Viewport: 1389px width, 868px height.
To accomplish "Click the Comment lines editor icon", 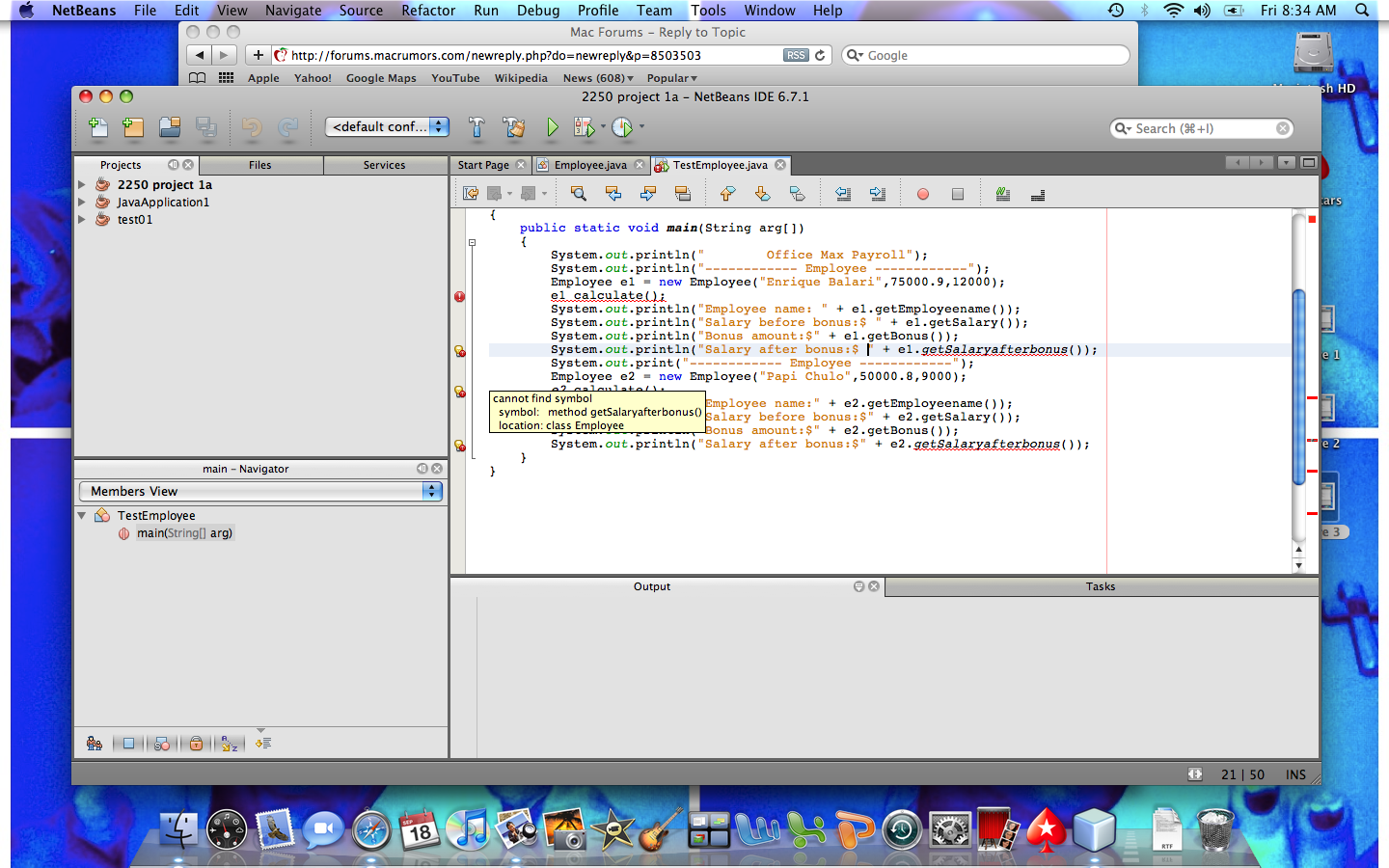I will click(x=1003, y=194).
